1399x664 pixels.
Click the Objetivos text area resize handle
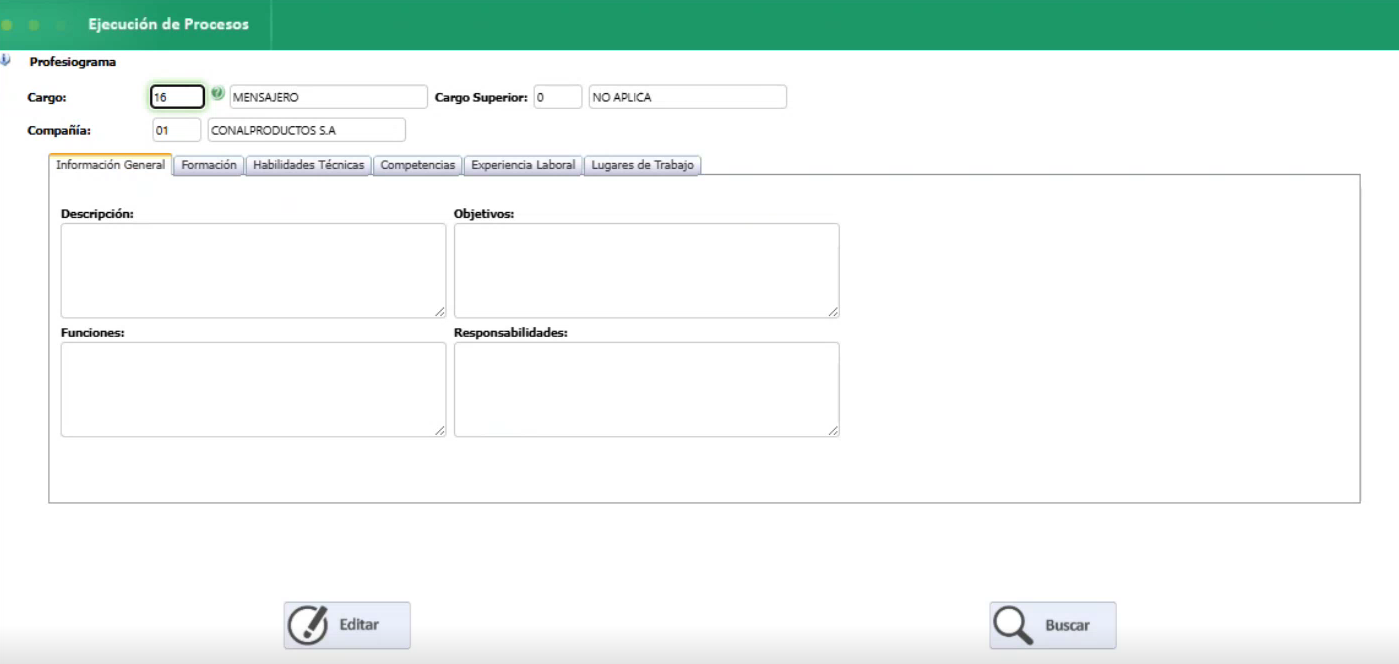pyautogui.click(x=833, y=312)
